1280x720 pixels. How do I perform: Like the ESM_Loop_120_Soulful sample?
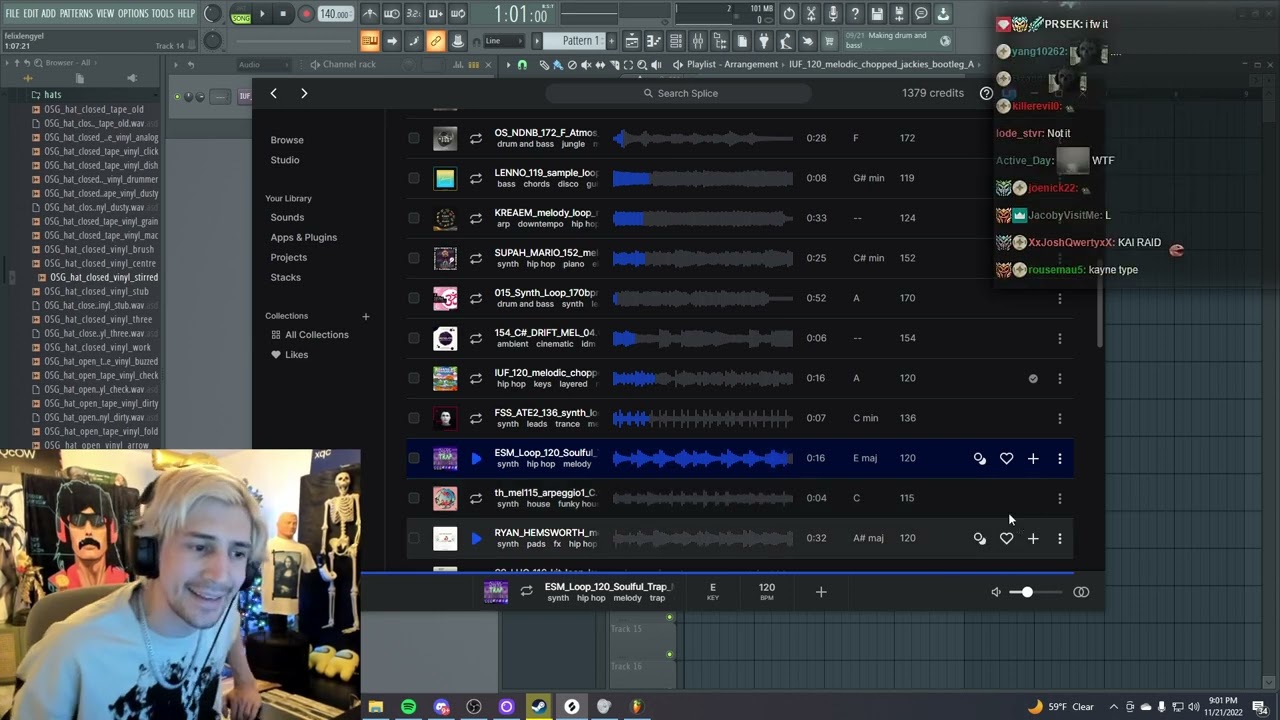tap(1006, 458)
